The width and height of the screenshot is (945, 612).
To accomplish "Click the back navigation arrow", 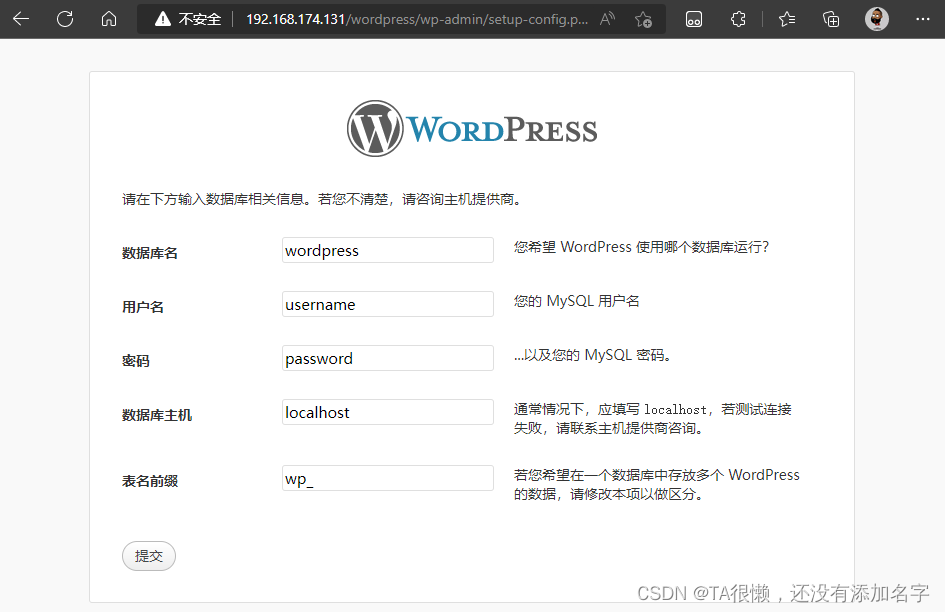I will pos(20,18).
